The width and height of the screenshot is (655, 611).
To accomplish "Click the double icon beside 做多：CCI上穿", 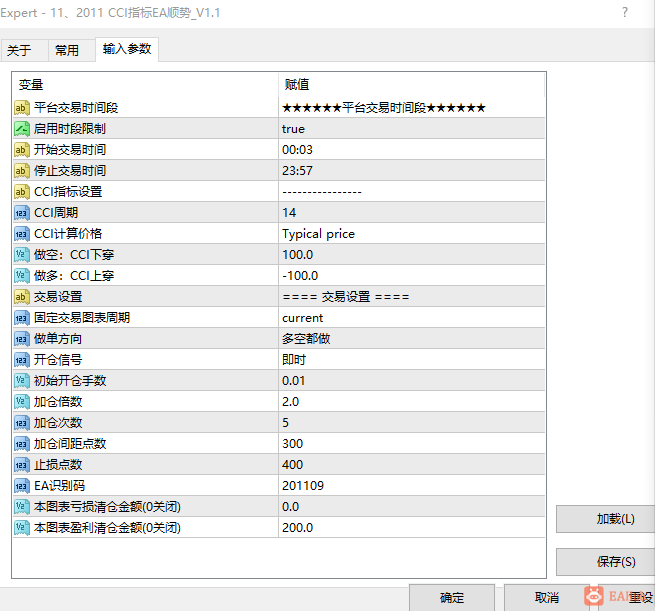I will pyautogui.click(x=21, y=276).
